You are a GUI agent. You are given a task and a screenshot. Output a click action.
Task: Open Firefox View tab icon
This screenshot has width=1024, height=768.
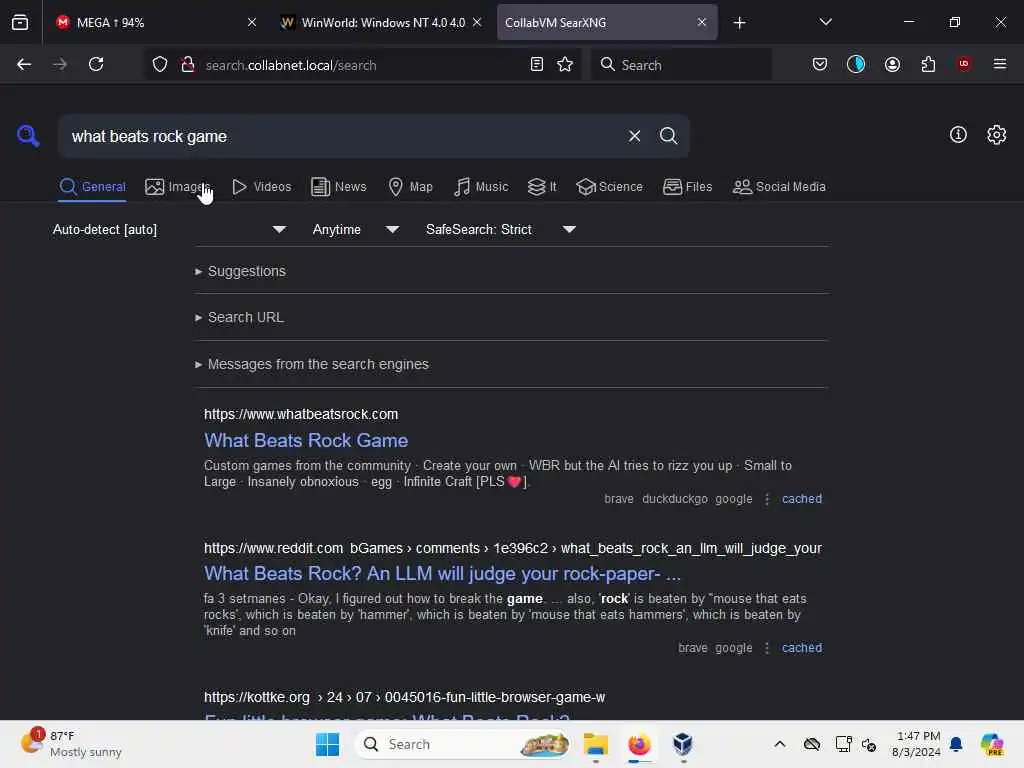tap(20, 22)
